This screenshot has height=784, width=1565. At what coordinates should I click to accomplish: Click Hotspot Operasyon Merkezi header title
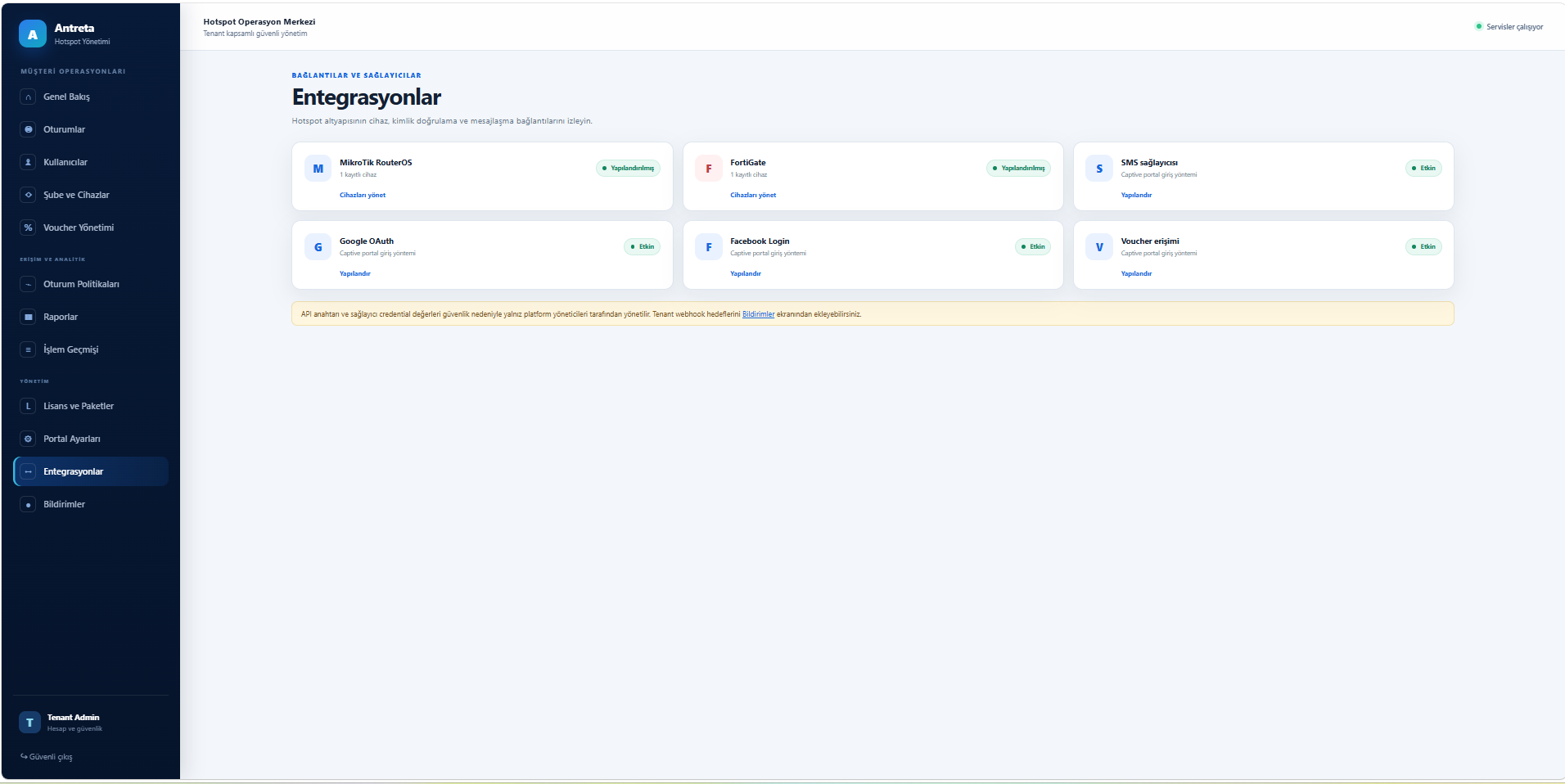click(259, 22)
